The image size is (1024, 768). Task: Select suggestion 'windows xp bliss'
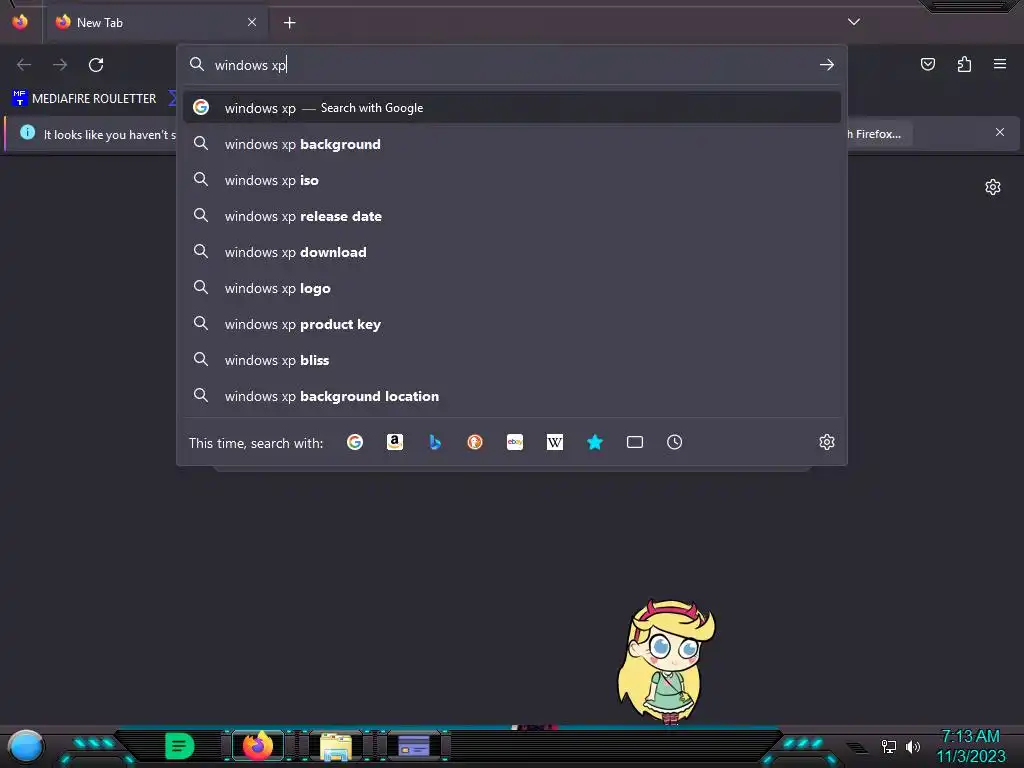pos(512,360)
